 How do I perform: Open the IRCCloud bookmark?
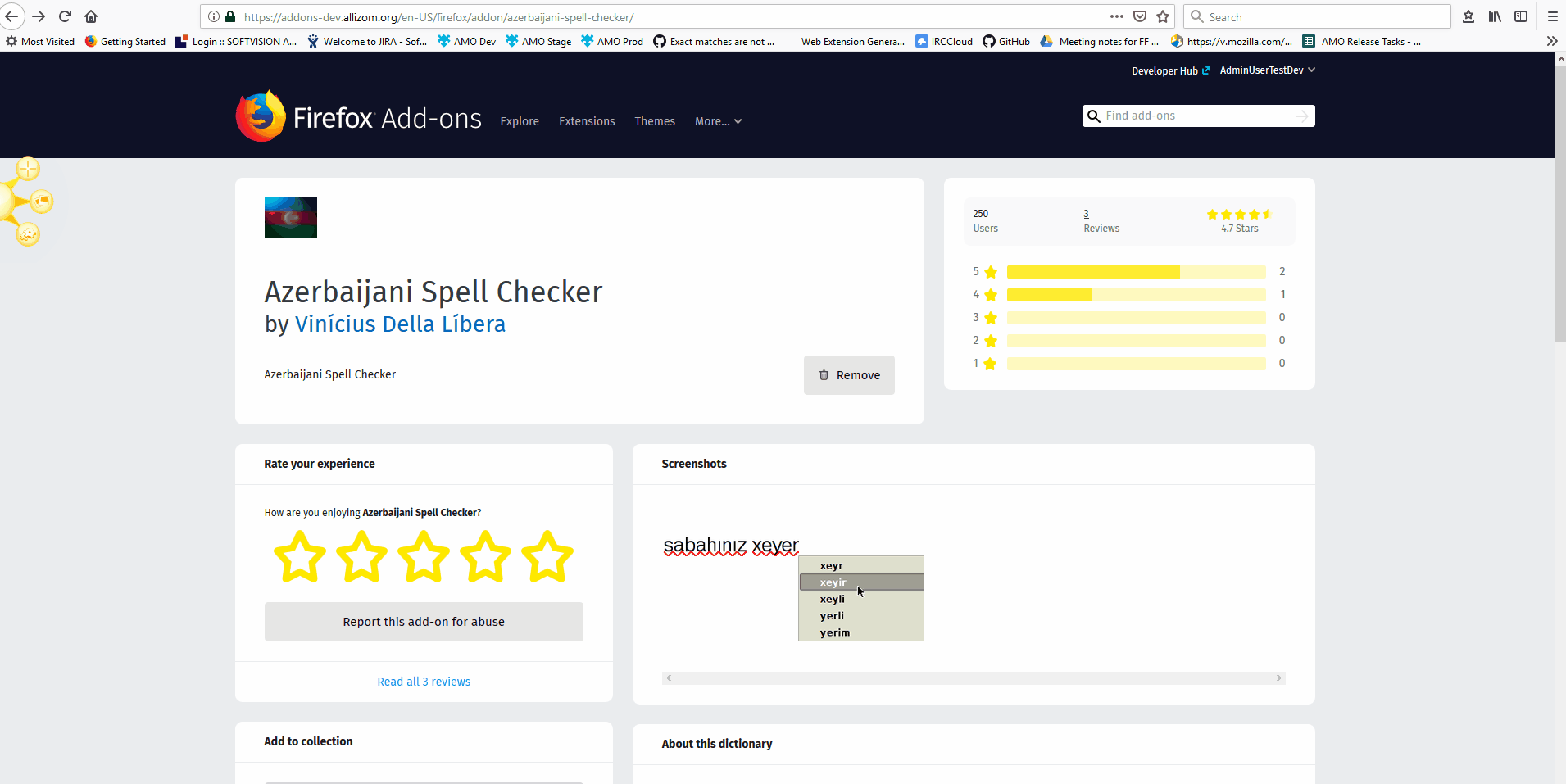pos(944,41)
